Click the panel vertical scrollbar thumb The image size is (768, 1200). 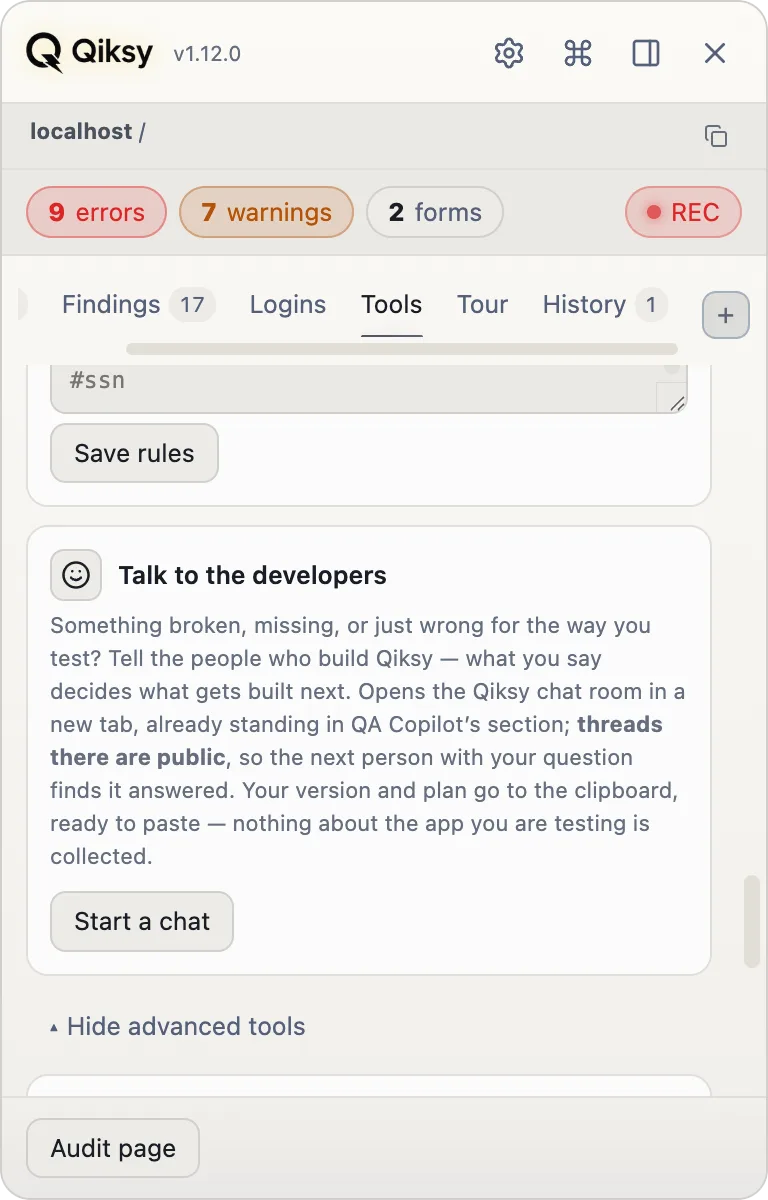click(x=752, y=921)
